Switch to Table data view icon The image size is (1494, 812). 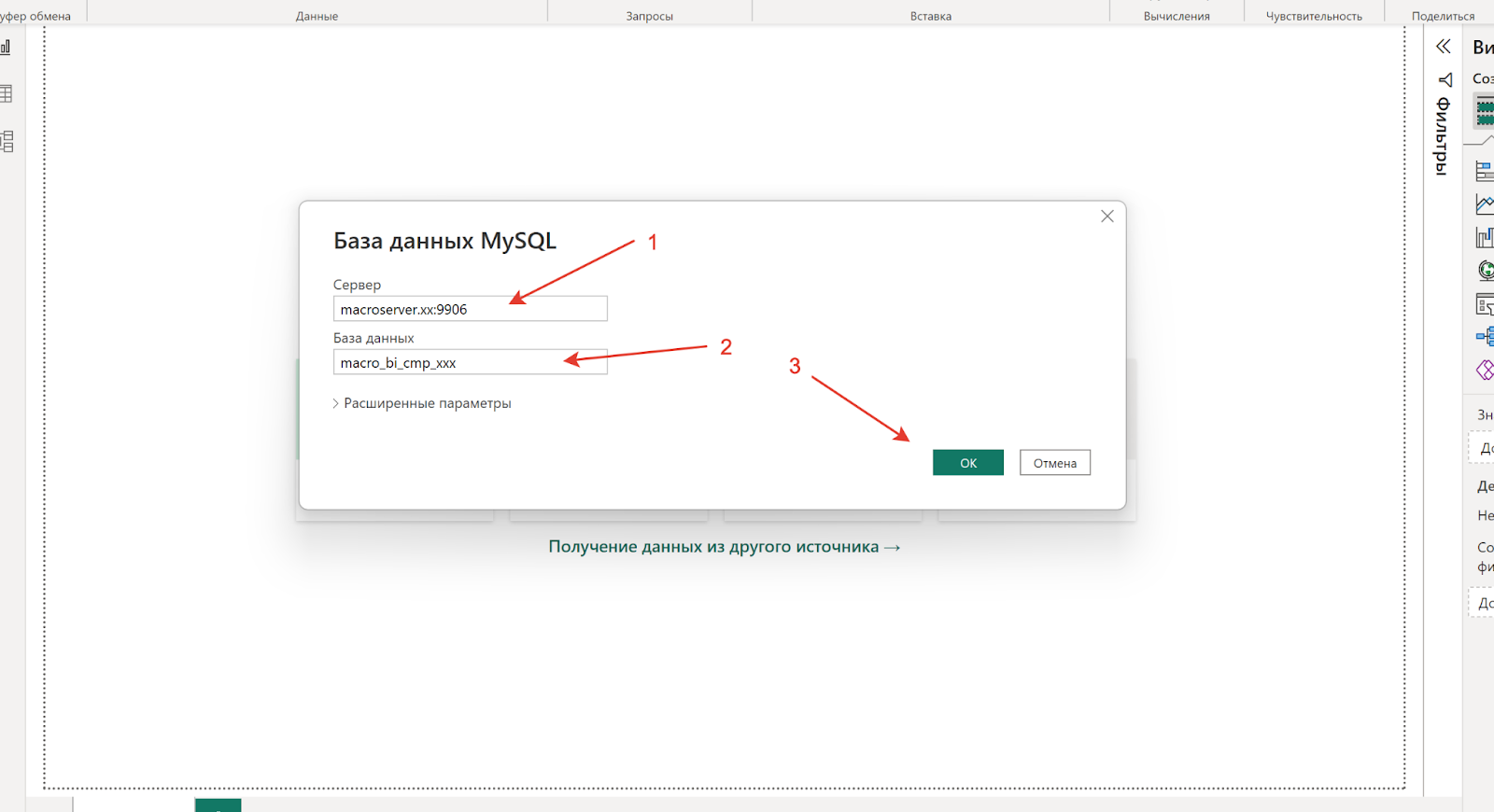click(6, 93)
